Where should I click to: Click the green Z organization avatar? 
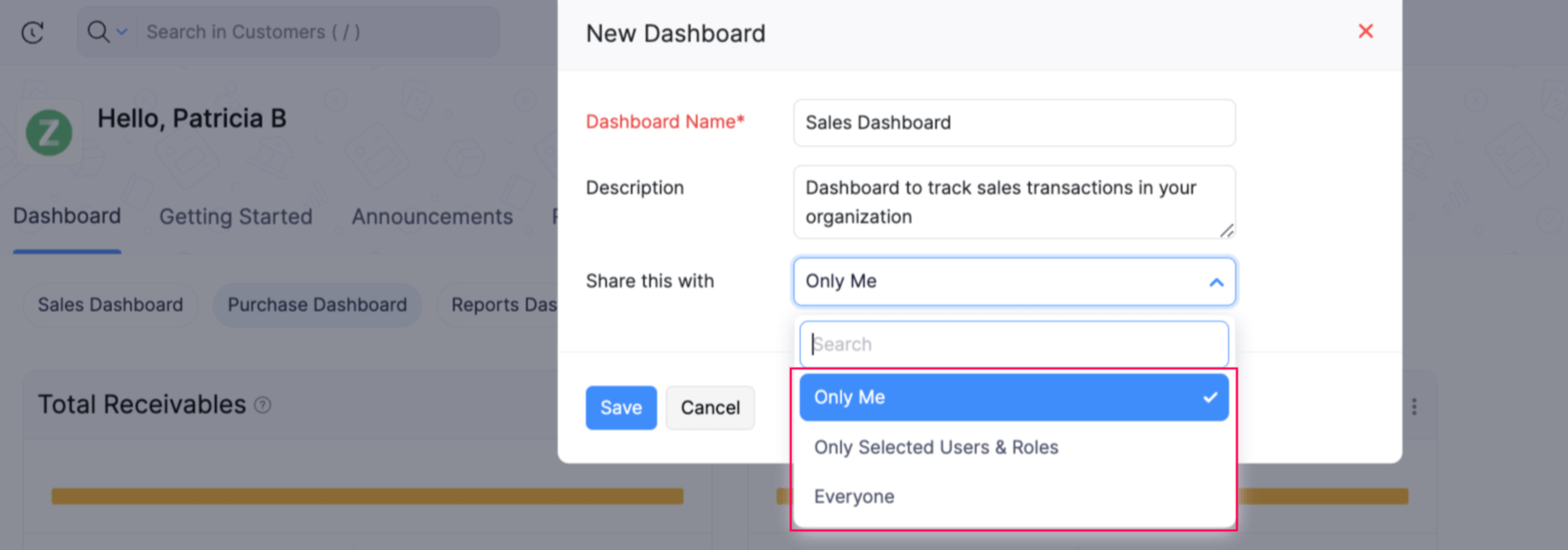coord(49,133)
